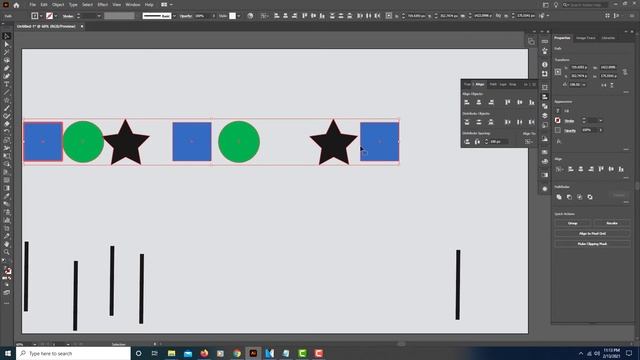Select the Selection tool
This screenshot has height=360, width=640.
[7, 36]
